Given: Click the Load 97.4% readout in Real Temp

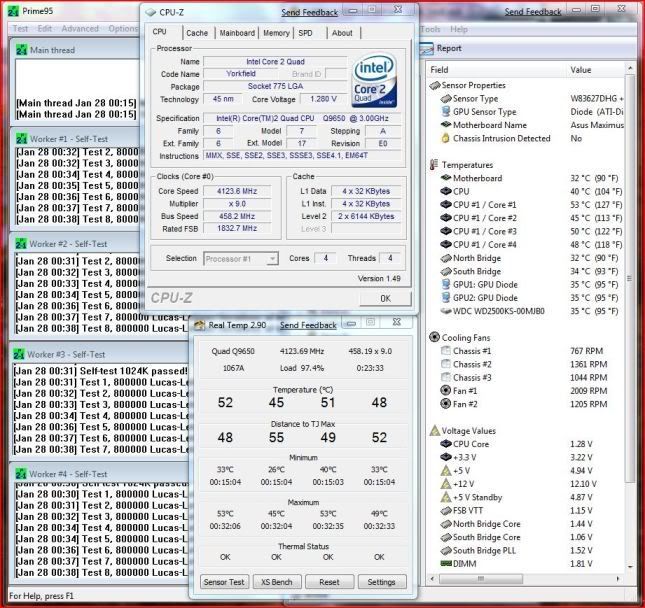Looking at the screenshot, I should coord(302,368).
